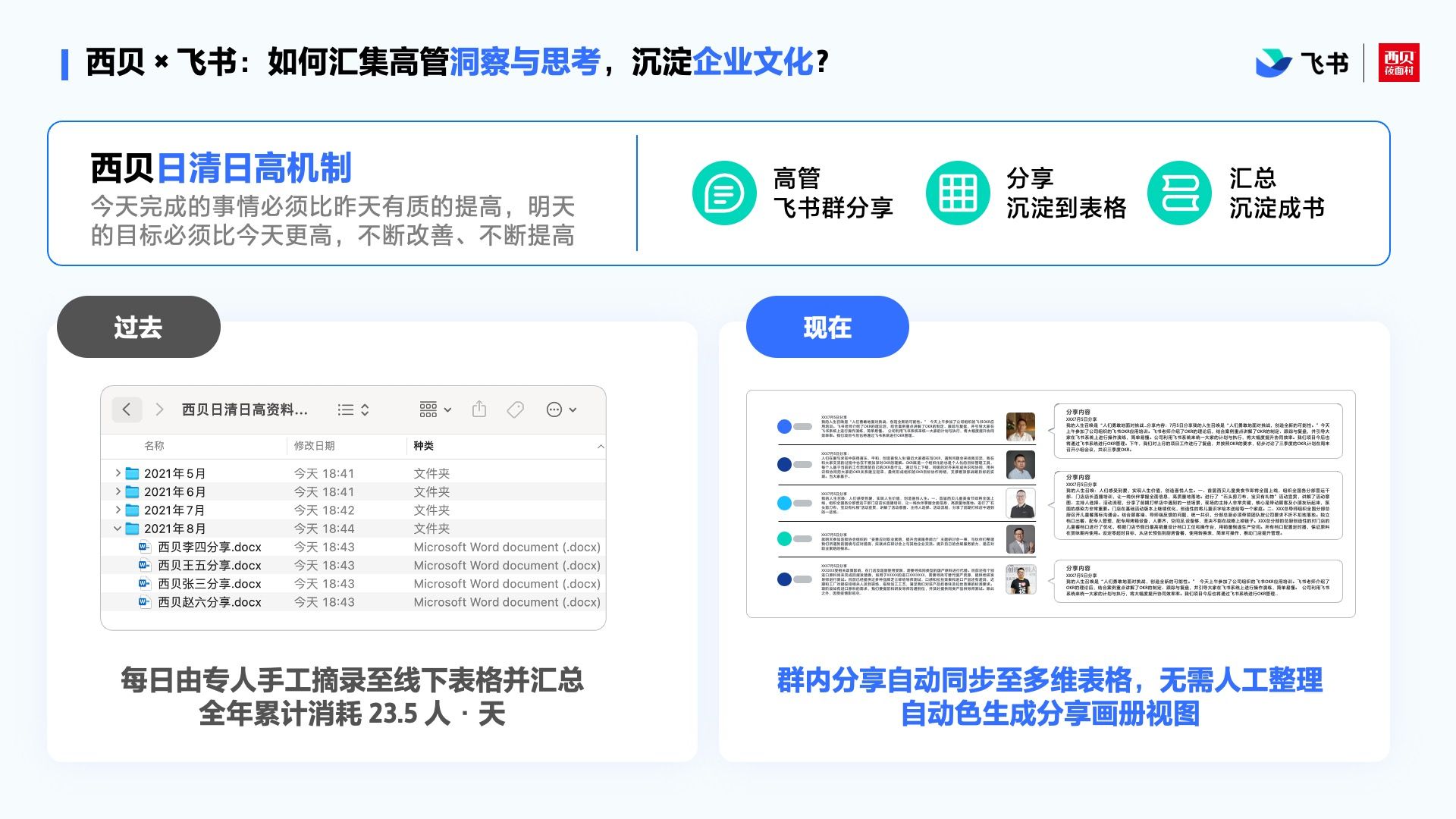Open the group-by grid dropdown
The width and height of the screenshot is (1456, 819).
click(435, 409)
